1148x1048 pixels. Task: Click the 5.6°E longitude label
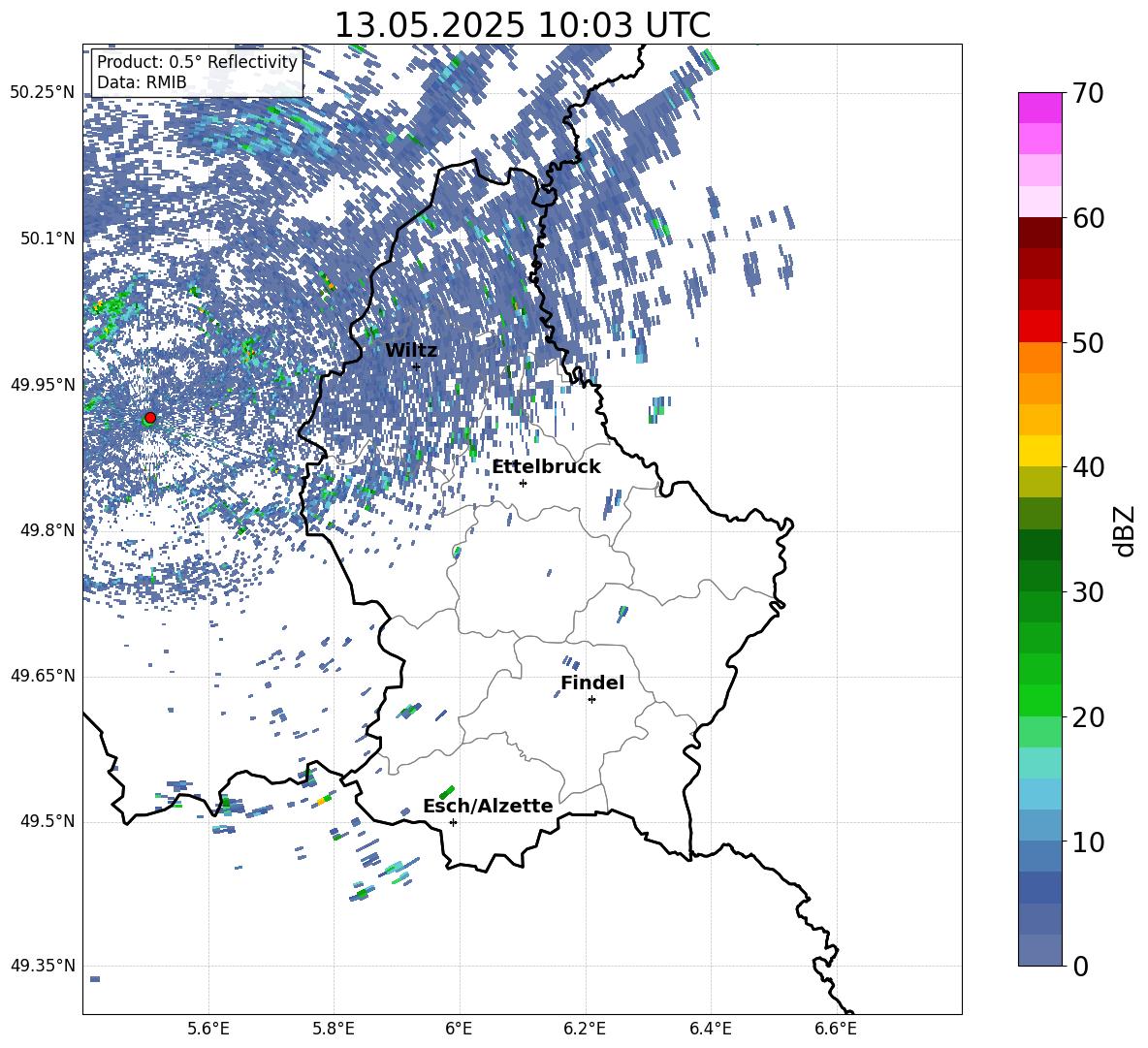coord(208,1030)
